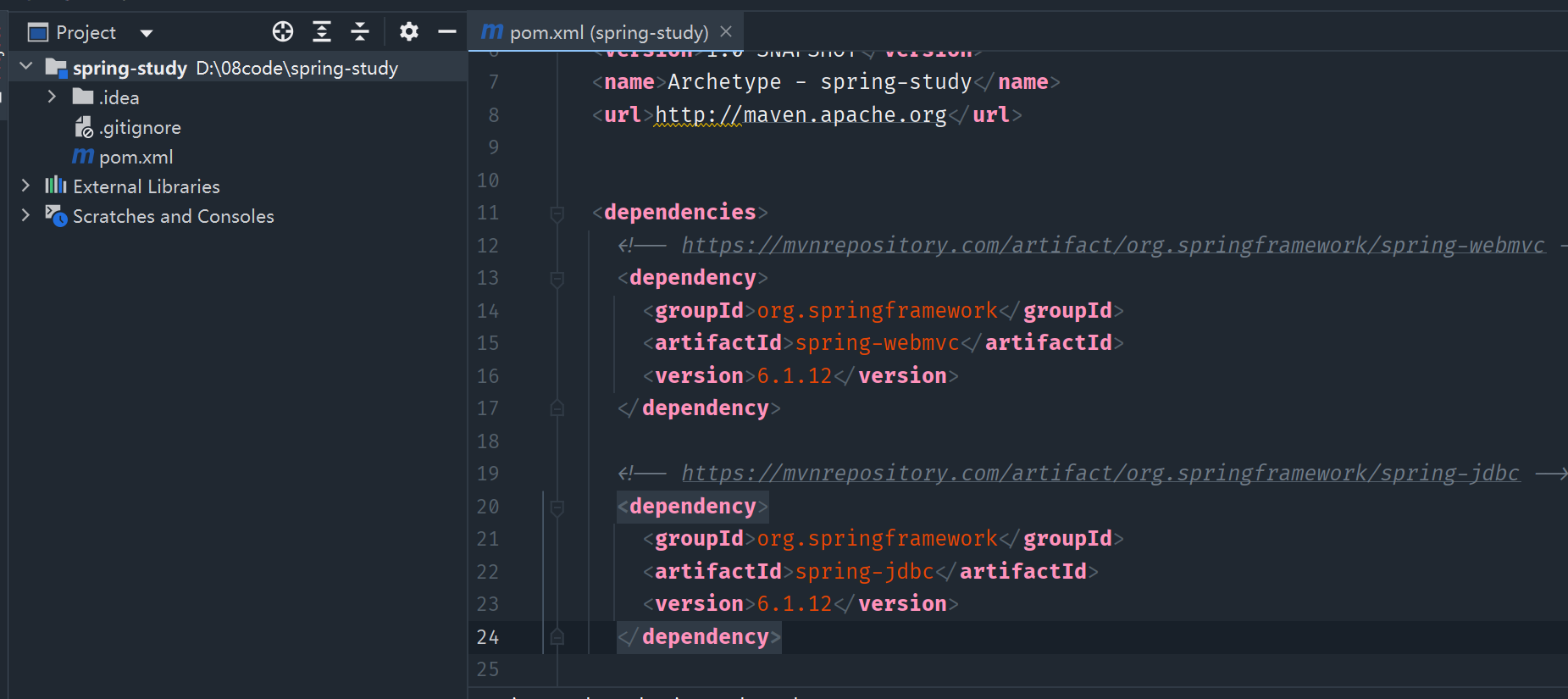Expand the .idea folder
Image resolution: width=1568 pixels, height=699 pixels.
(x=52, y=97)
